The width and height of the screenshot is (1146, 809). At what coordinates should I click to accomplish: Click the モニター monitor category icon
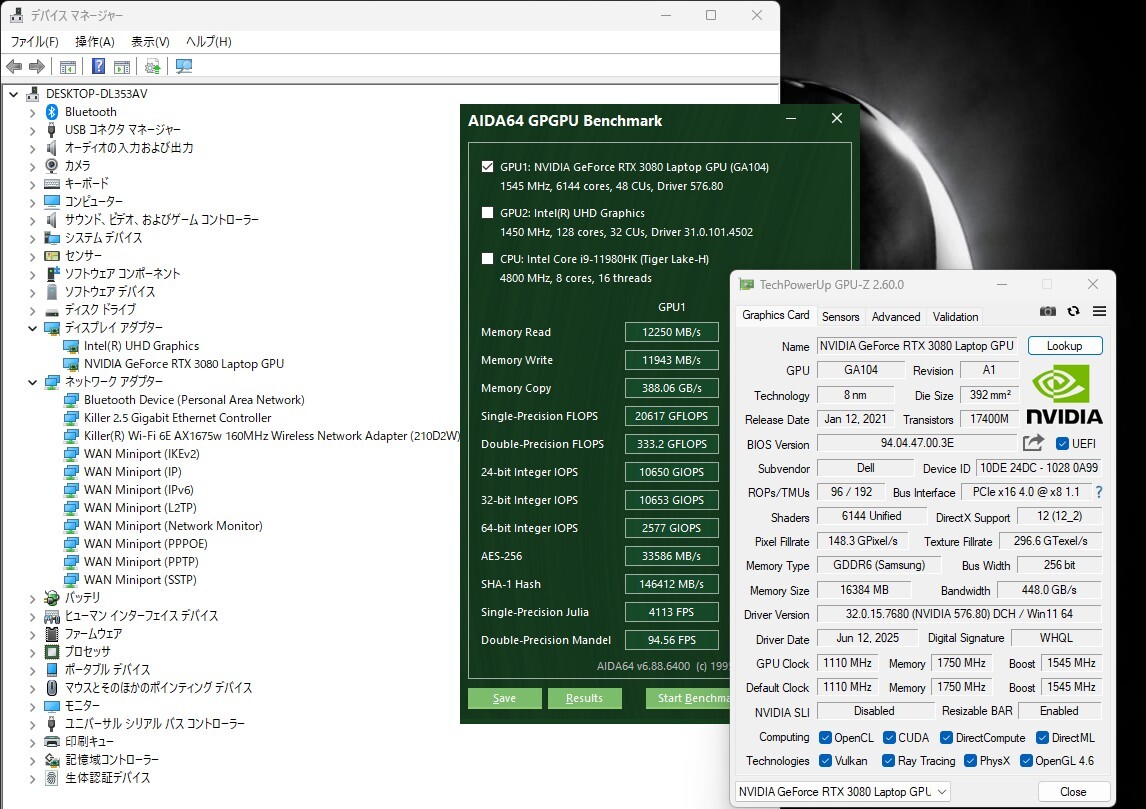[x=51, y=706]
